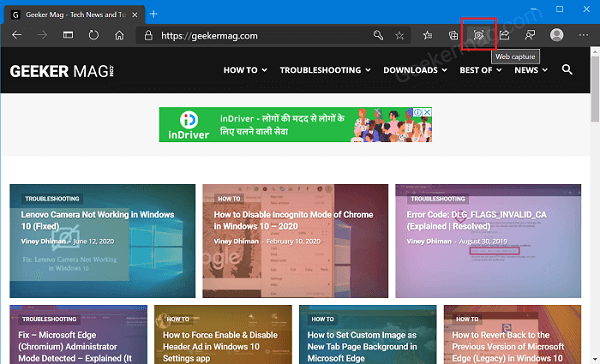Click the scrollbar up arrow

(x=595, y=51)
